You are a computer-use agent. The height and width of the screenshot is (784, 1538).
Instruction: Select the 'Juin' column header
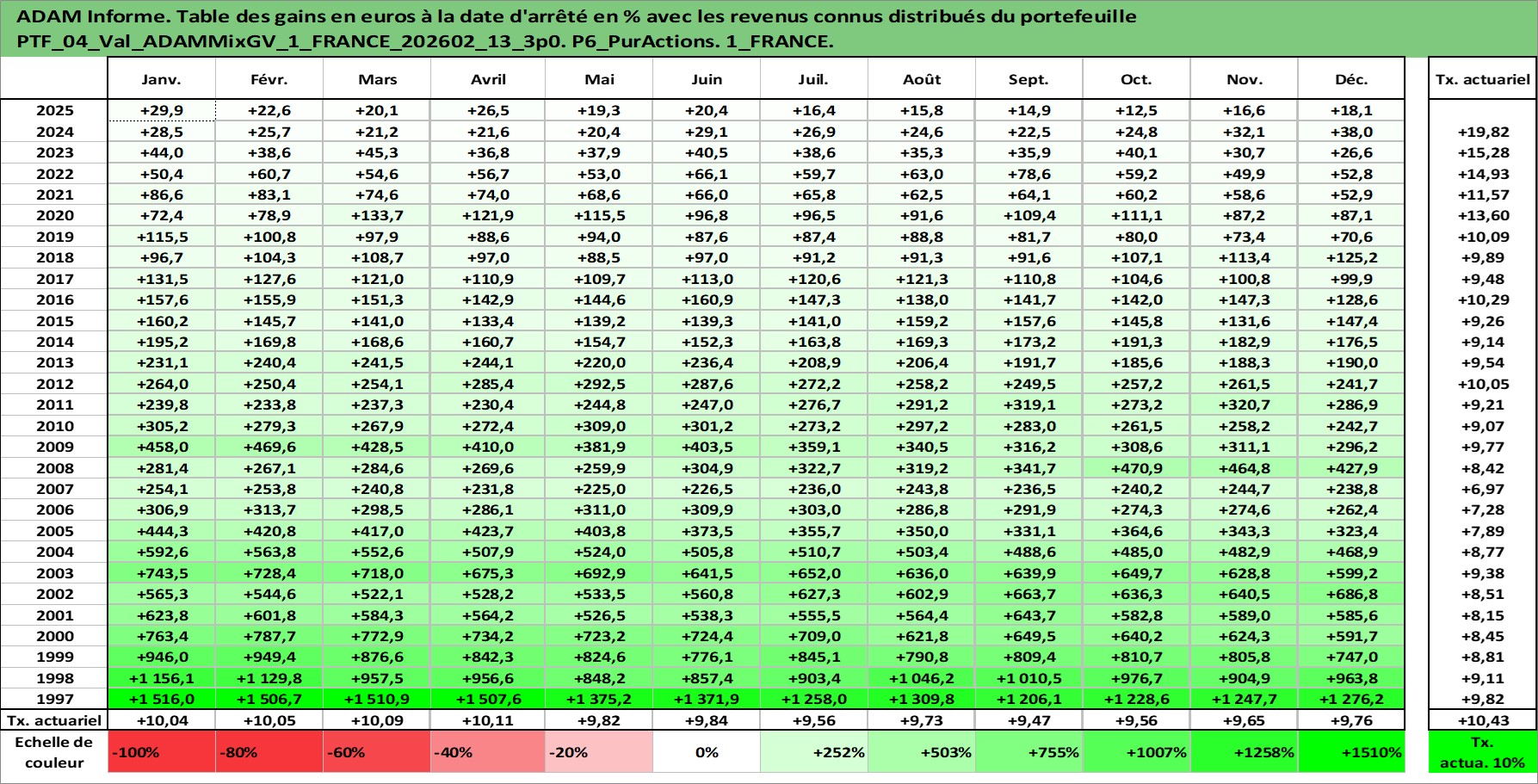click(707, 79)
